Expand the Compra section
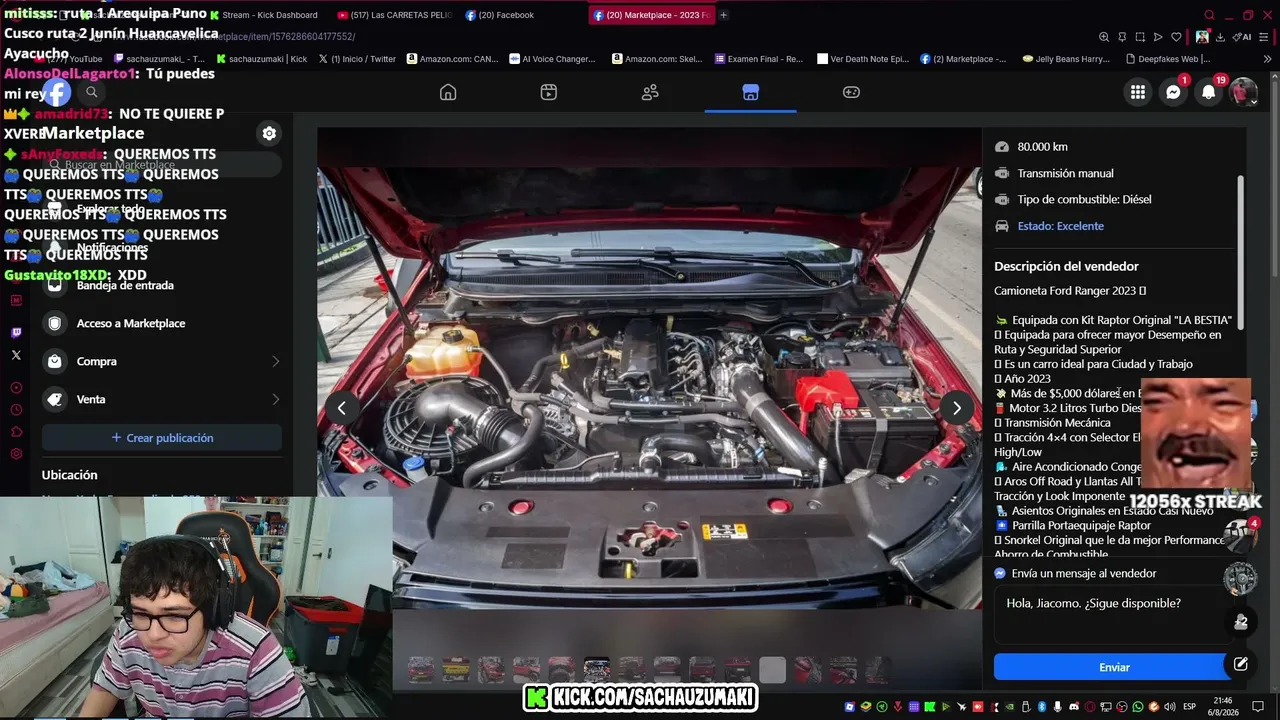Viewport: 1280px width, 720px height. [x=162, y=361]
